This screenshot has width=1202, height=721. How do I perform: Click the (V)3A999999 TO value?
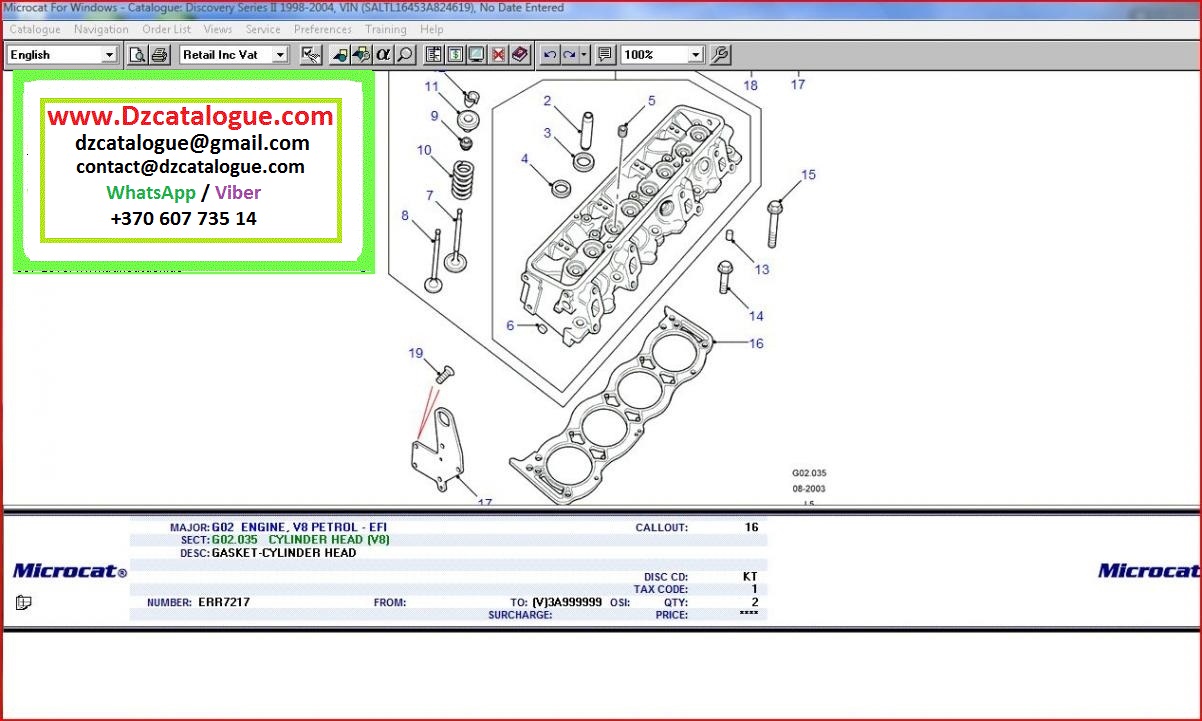coord(566,602)
